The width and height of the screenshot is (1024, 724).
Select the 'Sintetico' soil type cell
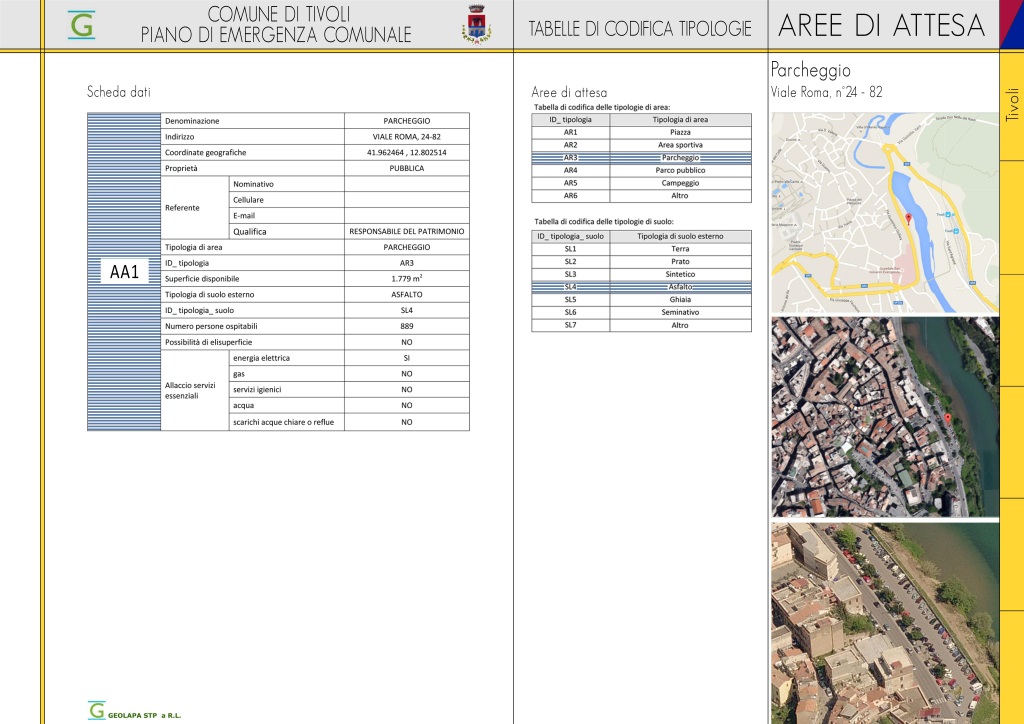(x=680, y=274)
